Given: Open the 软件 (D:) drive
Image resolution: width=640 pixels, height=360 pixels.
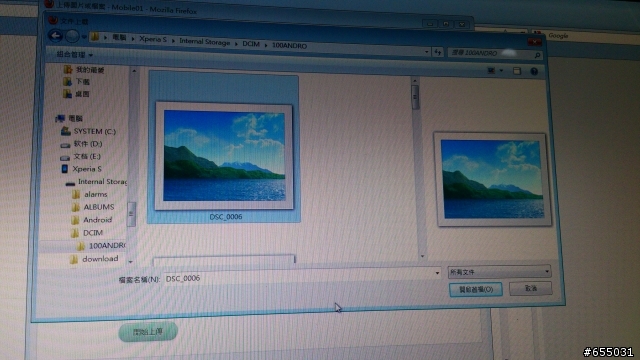Looking at the screenshot, I should (88, 144).
